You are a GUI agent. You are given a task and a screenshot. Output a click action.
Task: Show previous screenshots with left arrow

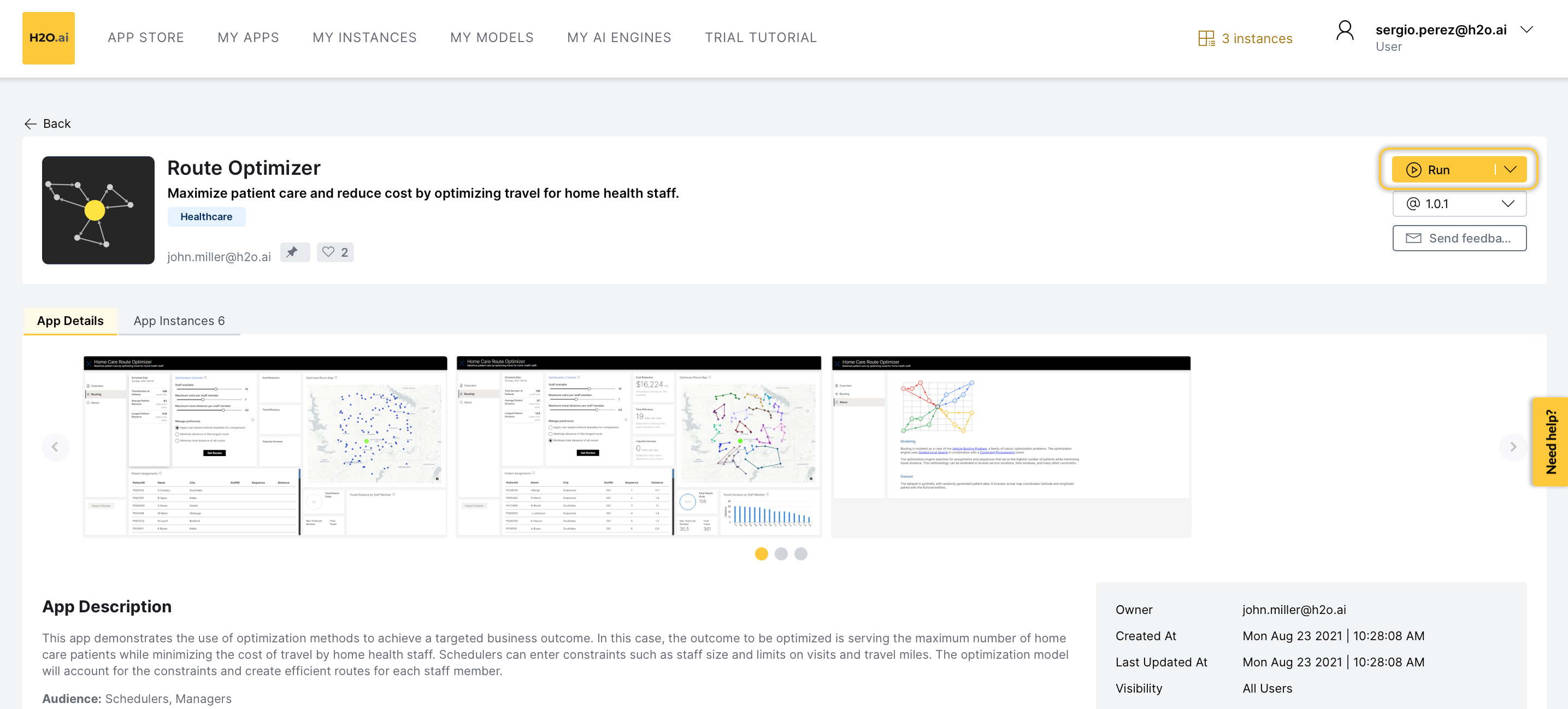tap(55, 447)
